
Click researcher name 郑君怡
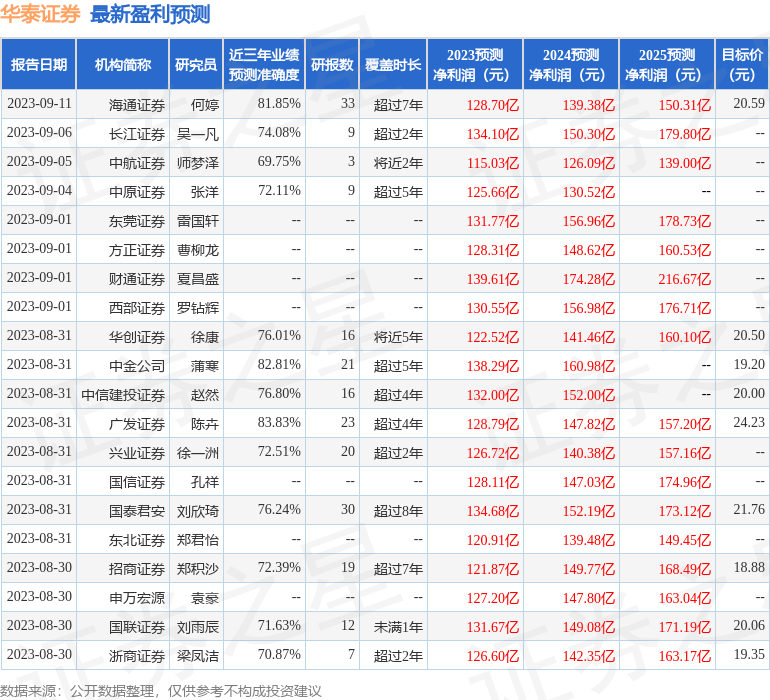pos(198,539)
